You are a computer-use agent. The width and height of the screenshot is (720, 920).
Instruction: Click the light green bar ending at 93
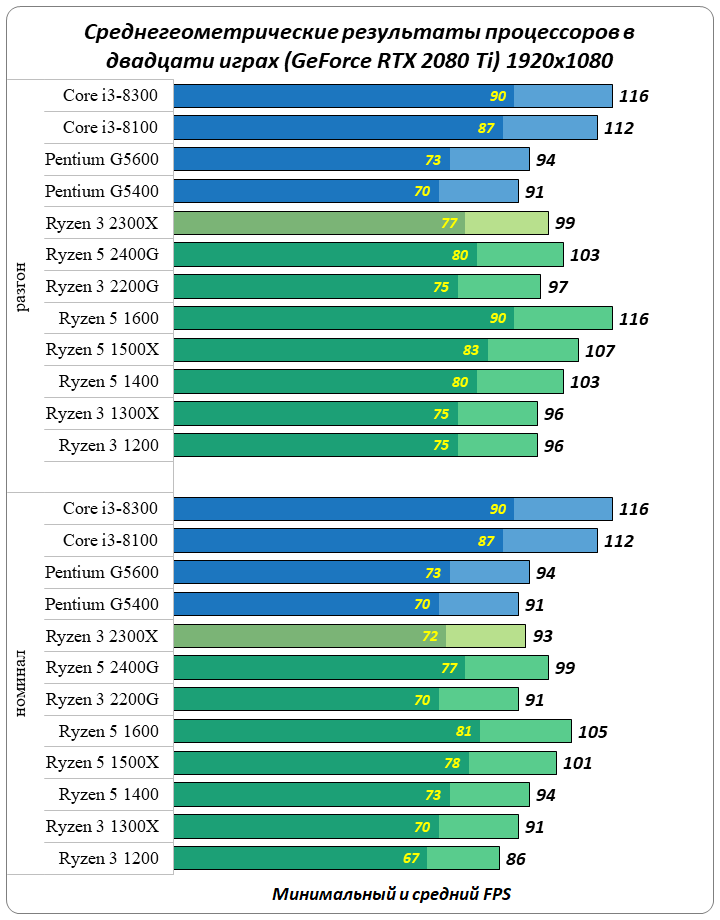pyautogui.click(x=485, y=636)
